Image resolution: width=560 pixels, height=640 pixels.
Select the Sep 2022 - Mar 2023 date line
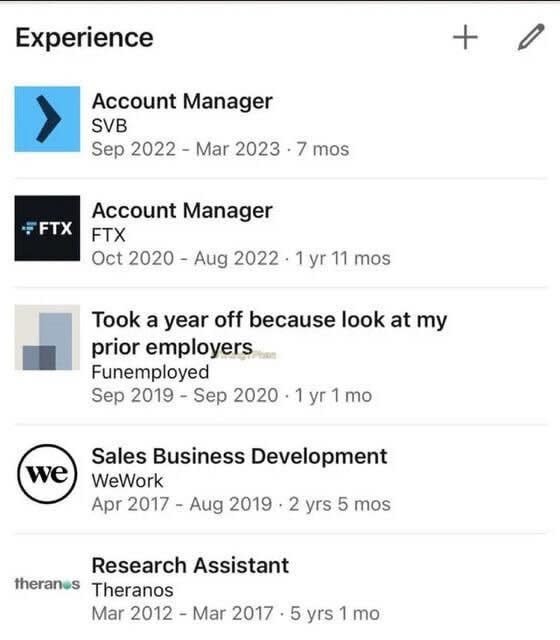220,149
